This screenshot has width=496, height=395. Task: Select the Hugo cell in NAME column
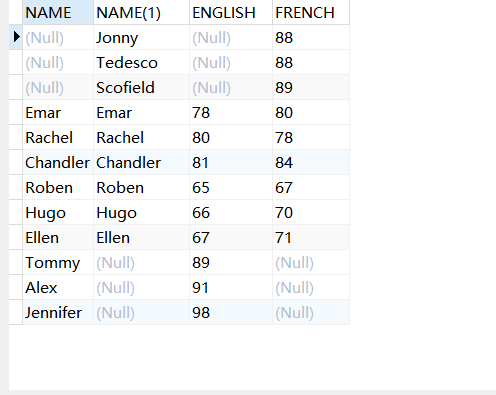[x=58, y=212]
